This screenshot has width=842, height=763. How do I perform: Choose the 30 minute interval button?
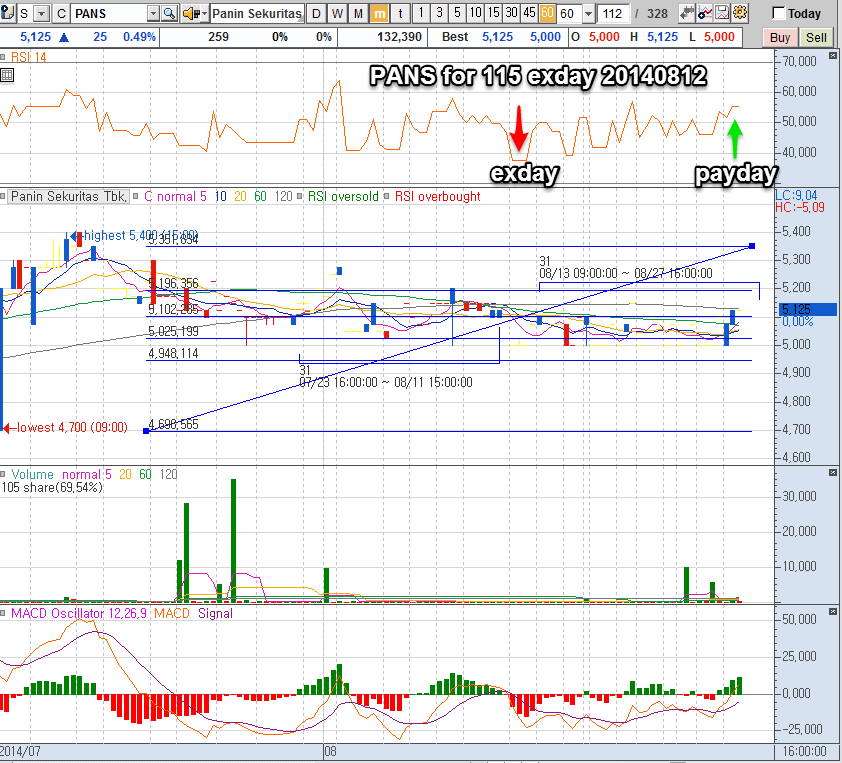tap(511, 13)
